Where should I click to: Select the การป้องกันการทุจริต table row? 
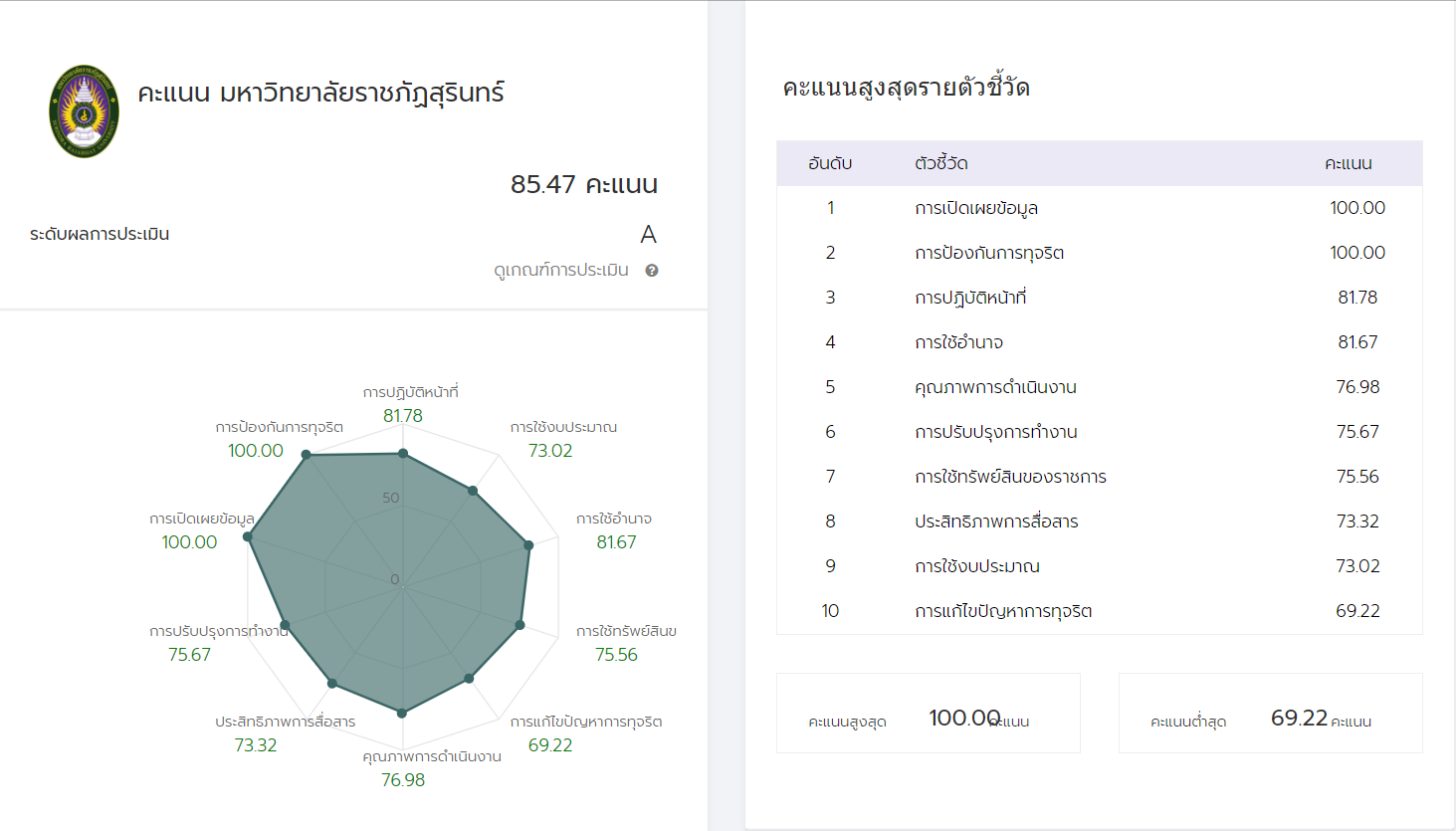click(1100, 253)
